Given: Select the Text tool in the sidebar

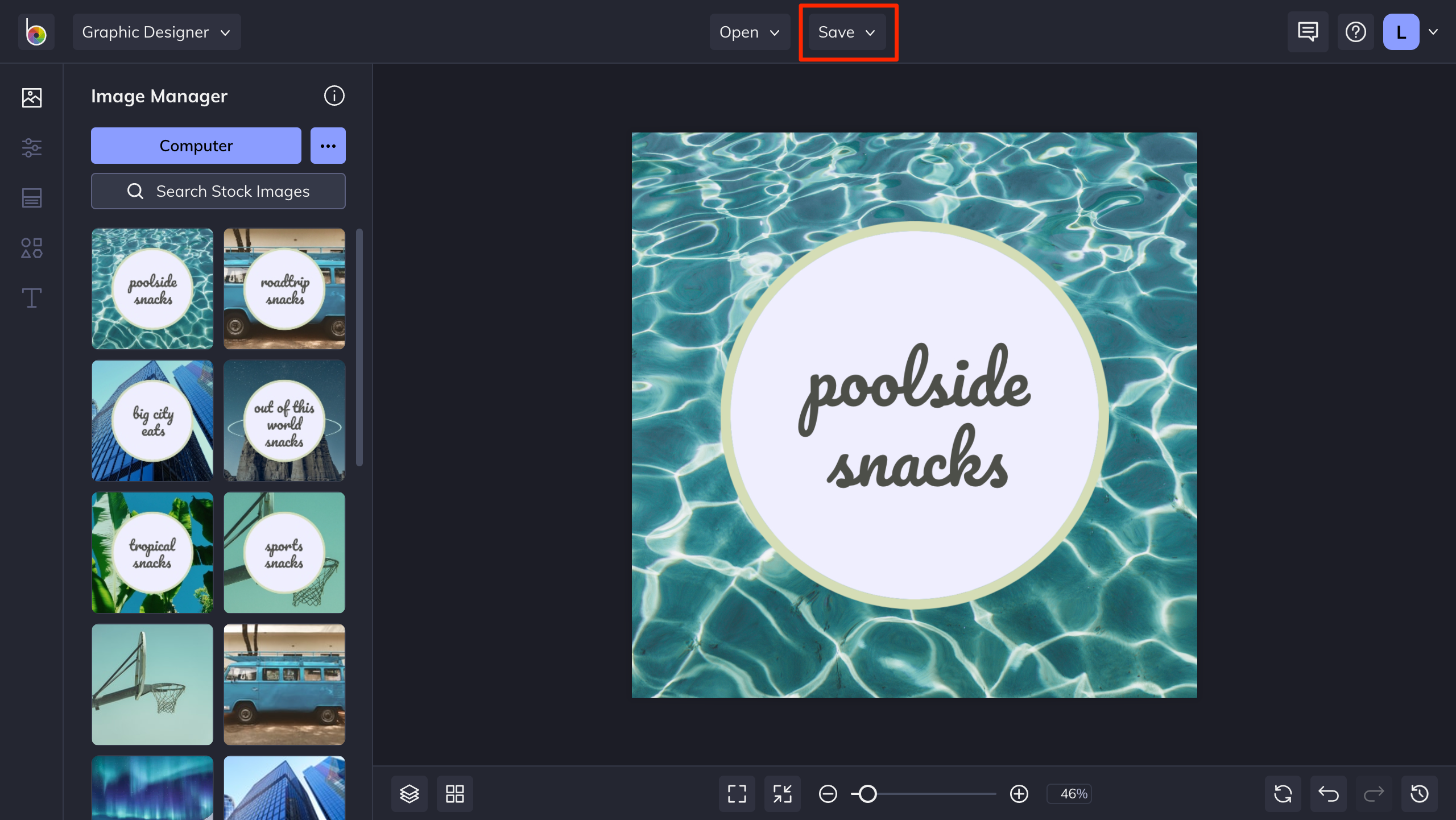Looking at the screenshot, I should pyautogui.click(x=31, y=298).
